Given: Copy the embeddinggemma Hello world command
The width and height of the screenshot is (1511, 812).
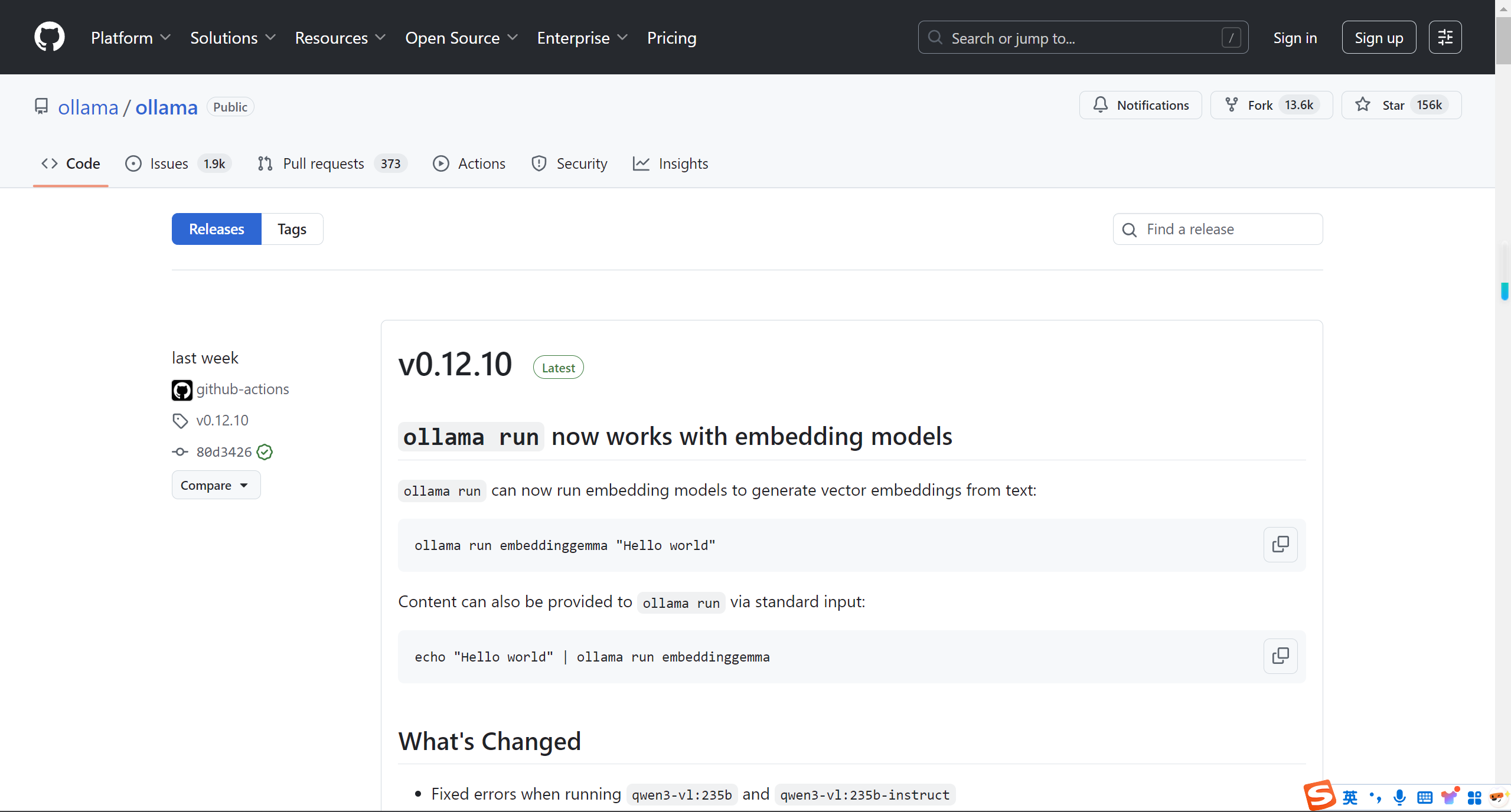Looking at the screenshot, I should (1280, 544).
